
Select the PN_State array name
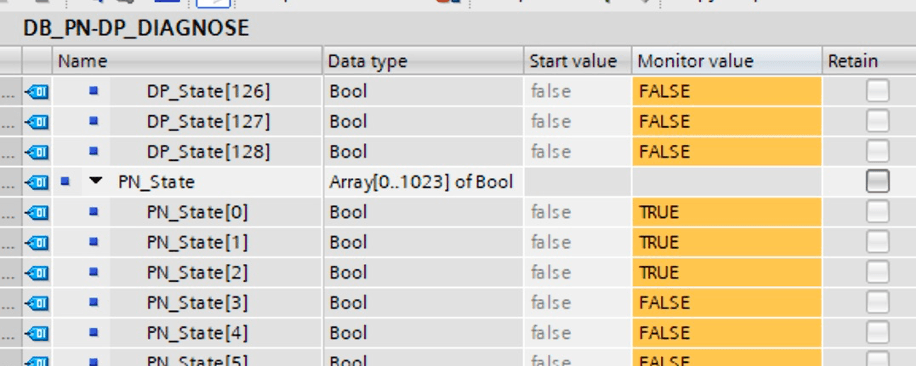156,182
